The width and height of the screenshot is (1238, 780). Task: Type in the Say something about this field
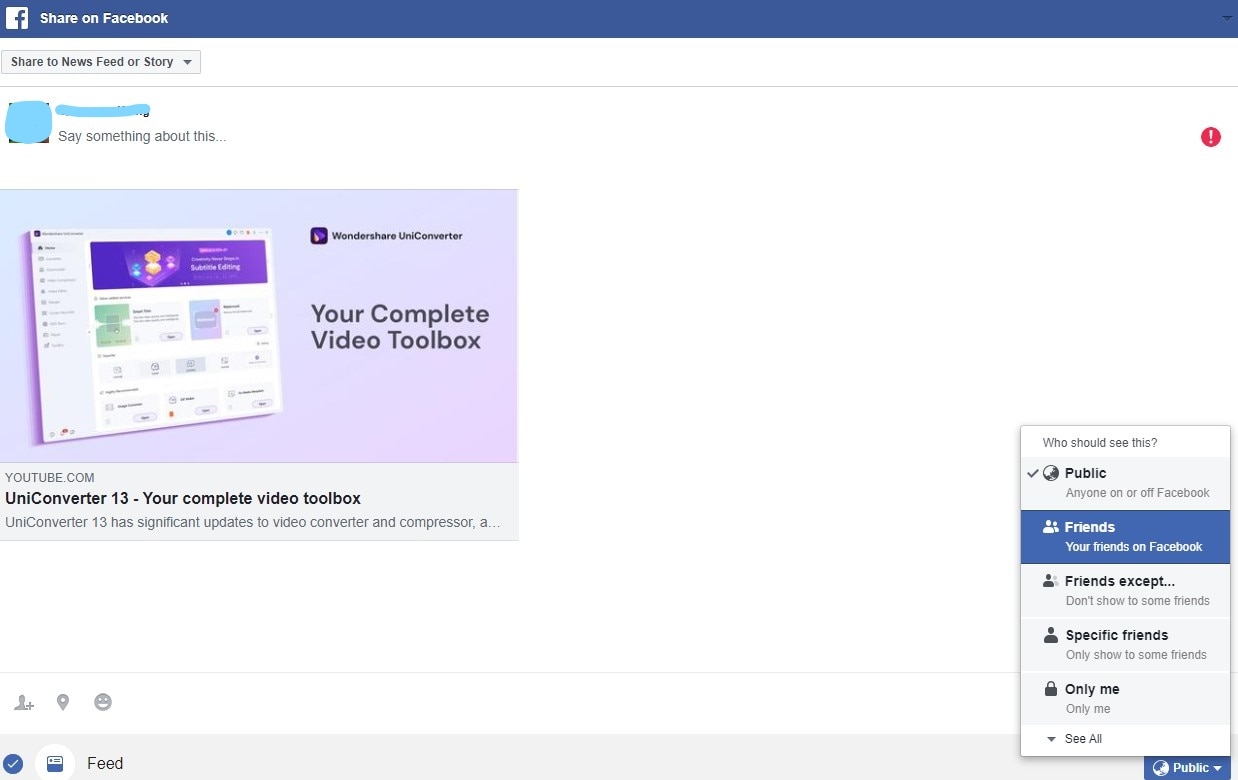tap(142, 136)
